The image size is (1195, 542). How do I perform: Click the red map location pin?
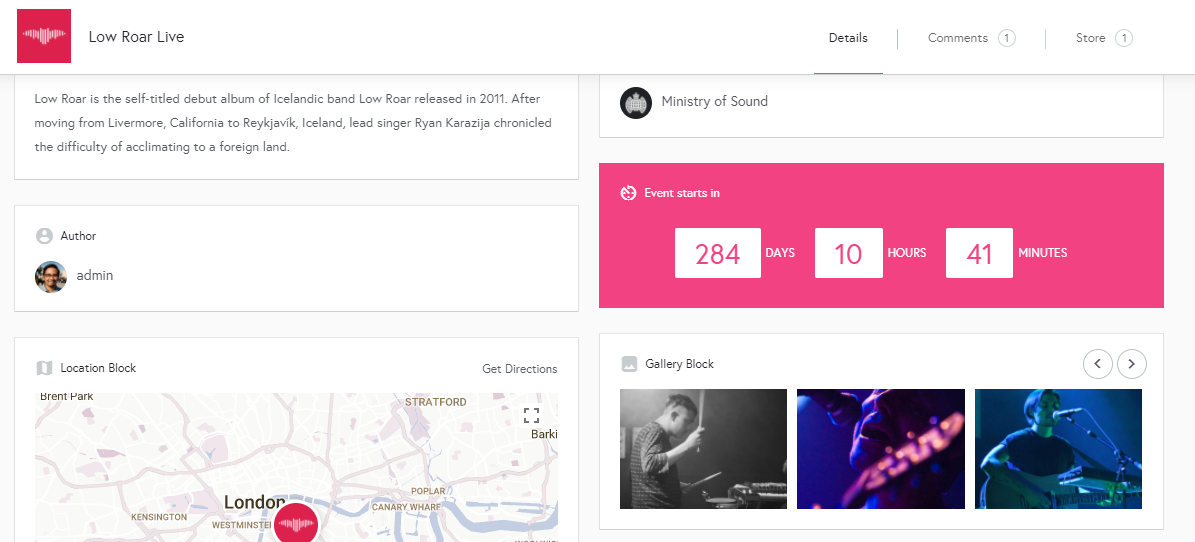pos(296,524)
